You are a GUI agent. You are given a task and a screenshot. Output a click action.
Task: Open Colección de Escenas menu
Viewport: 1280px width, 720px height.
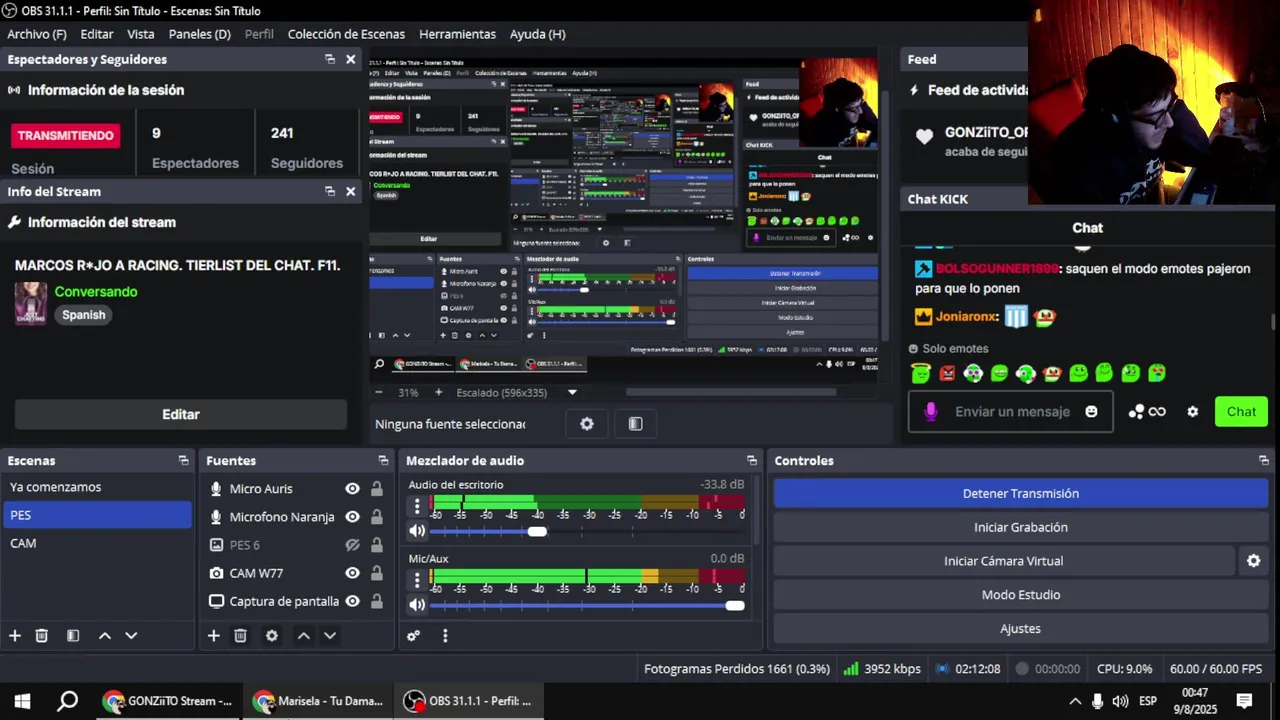click(x=346, y=34)
